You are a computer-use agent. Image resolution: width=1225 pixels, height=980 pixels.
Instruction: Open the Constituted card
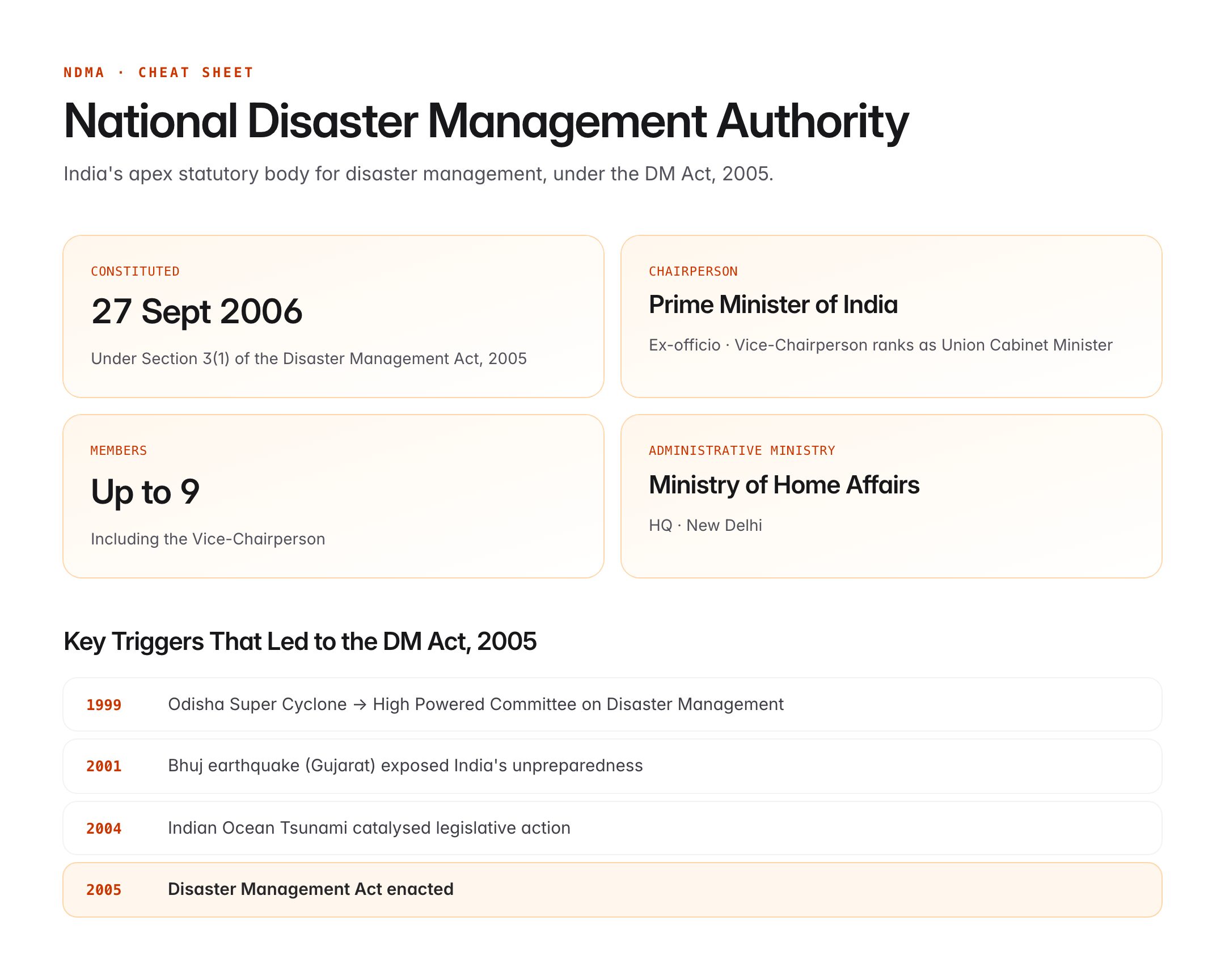pyautogui.click(x=334, y=315)
